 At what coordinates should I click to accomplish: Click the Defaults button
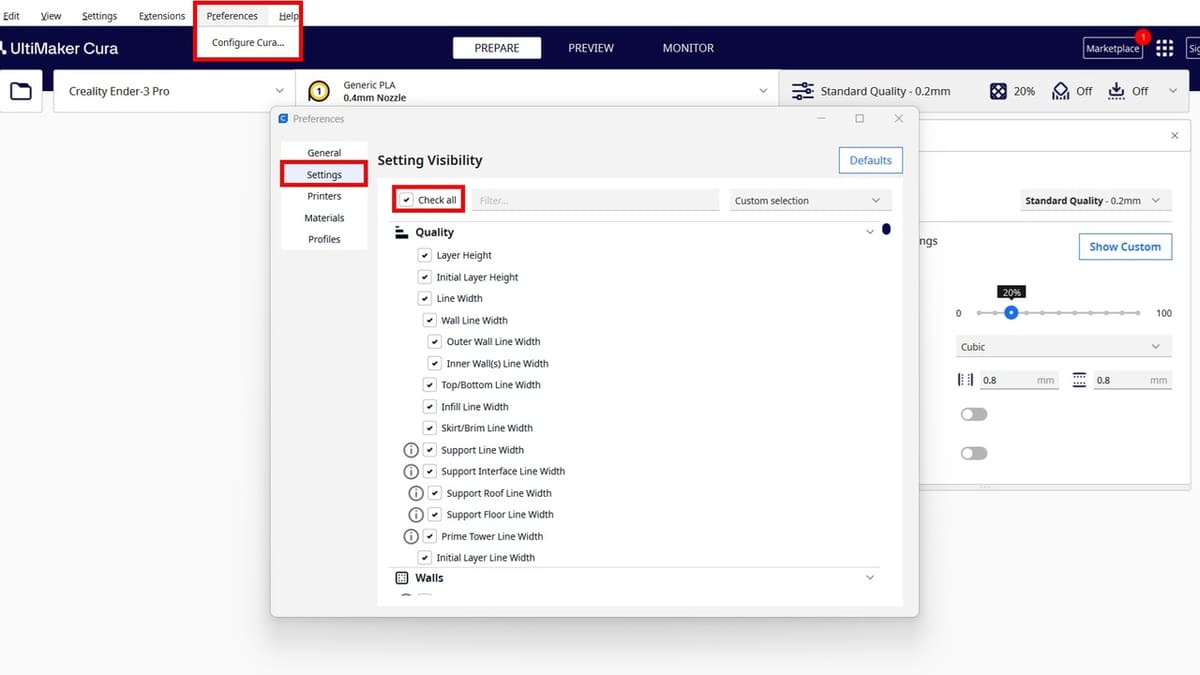click(x=870, y=160)
